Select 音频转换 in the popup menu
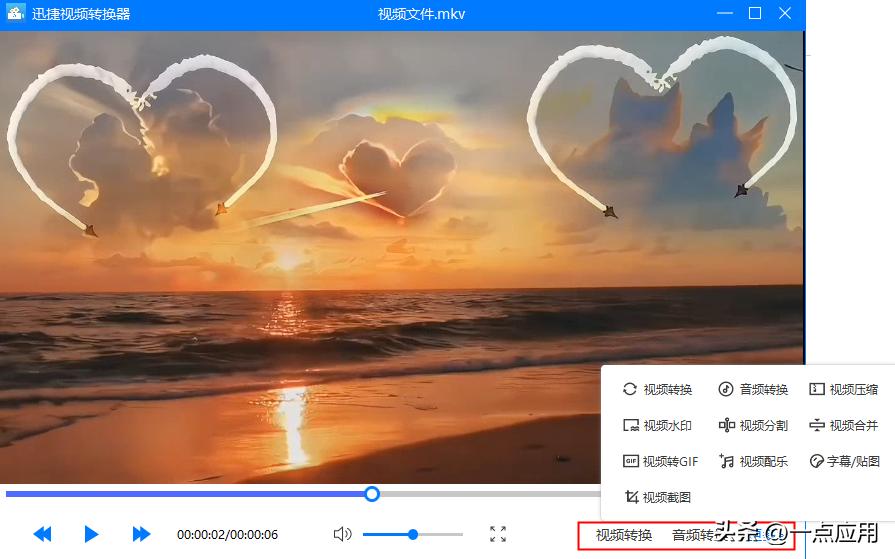 point(754,390)
